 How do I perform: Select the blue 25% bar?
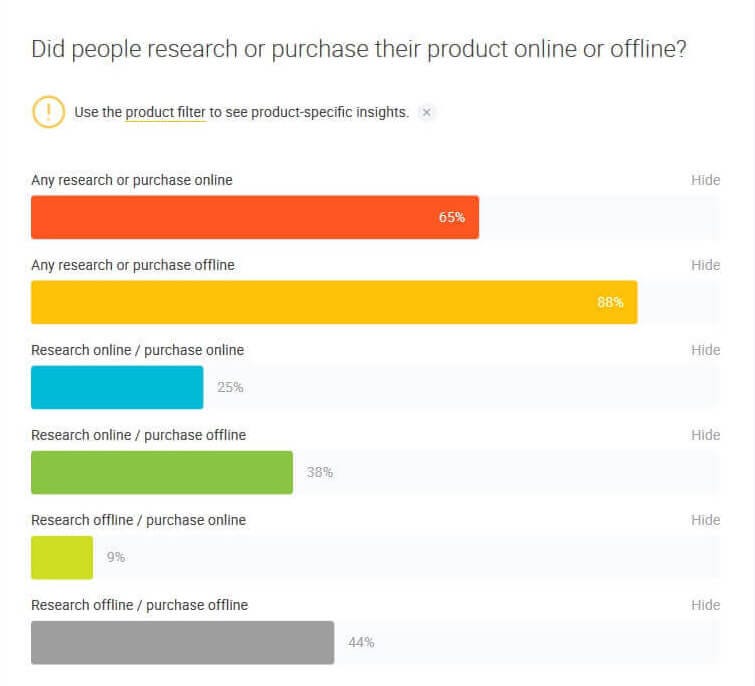(x=117, y=388)
